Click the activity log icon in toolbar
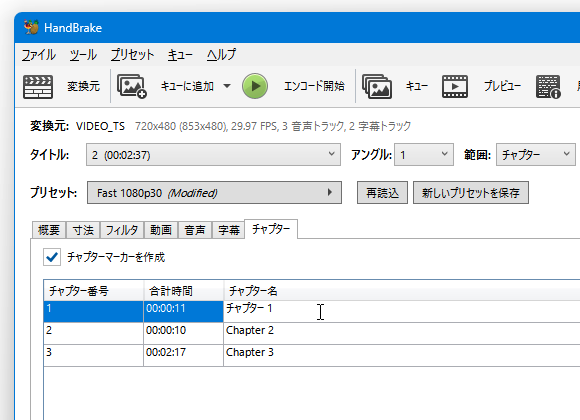 [x=548, y=87]
